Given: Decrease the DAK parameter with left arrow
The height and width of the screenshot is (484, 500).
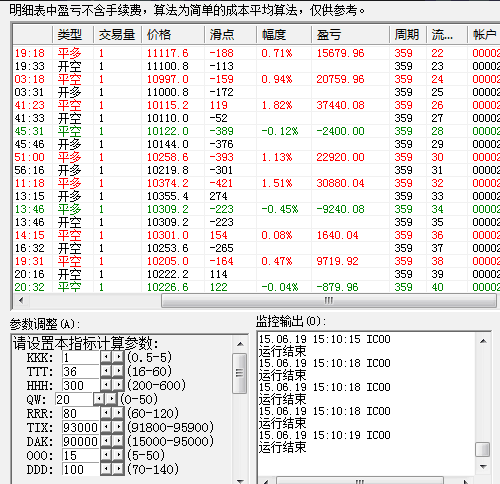Looking at the screenshot, I should (106, 441).
